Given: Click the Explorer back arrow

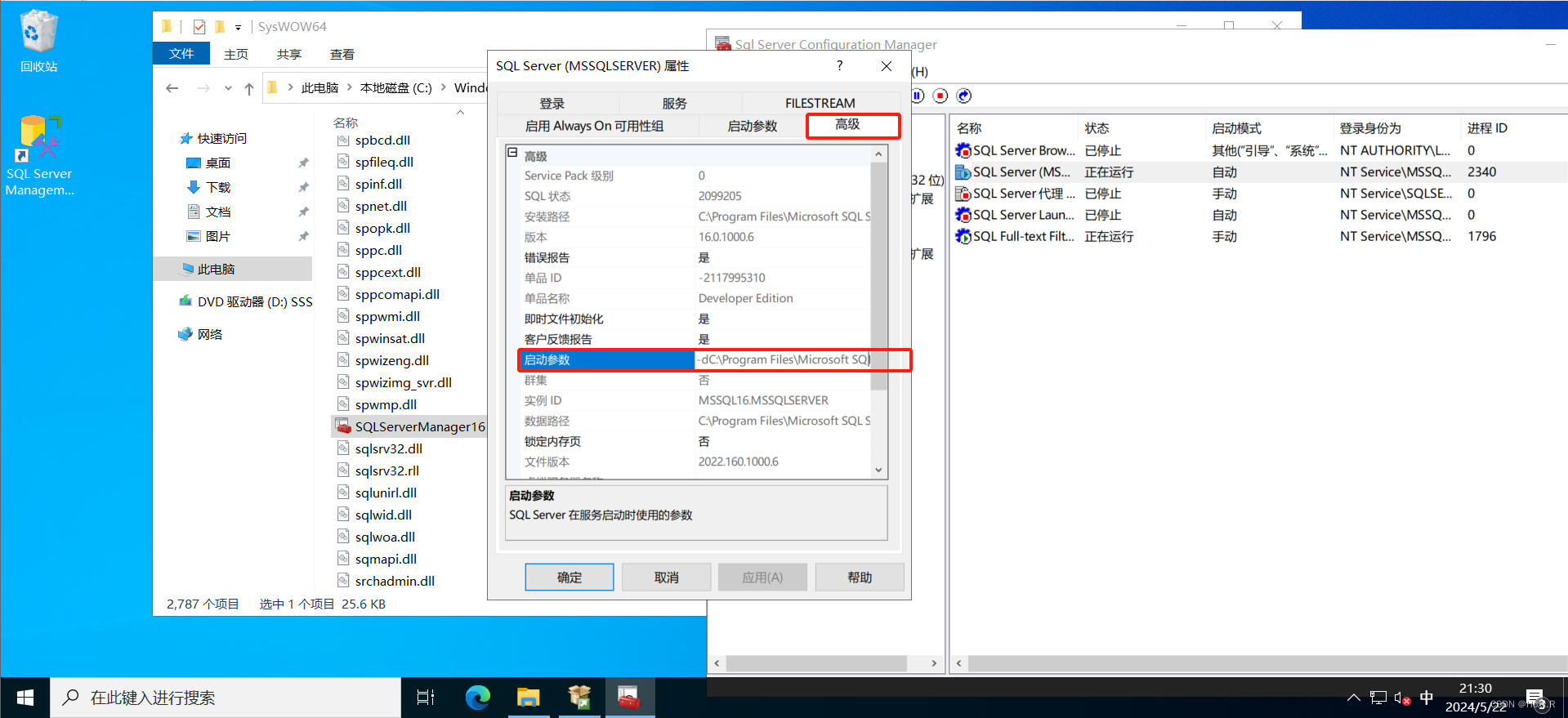Looking at the screenshot, I should point(172,88).
